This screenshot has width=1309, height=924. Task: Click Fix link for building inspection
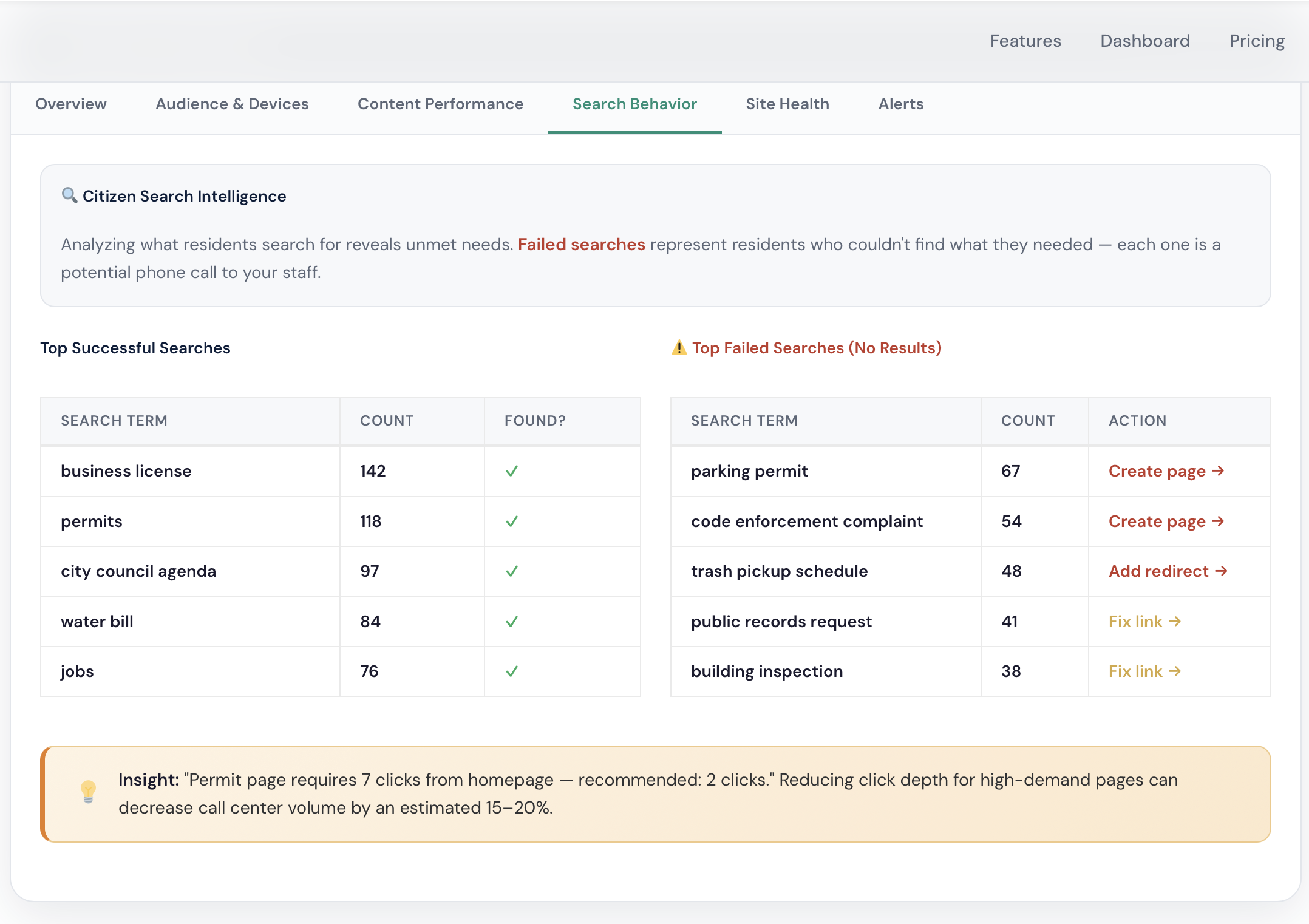(1144, 671)
